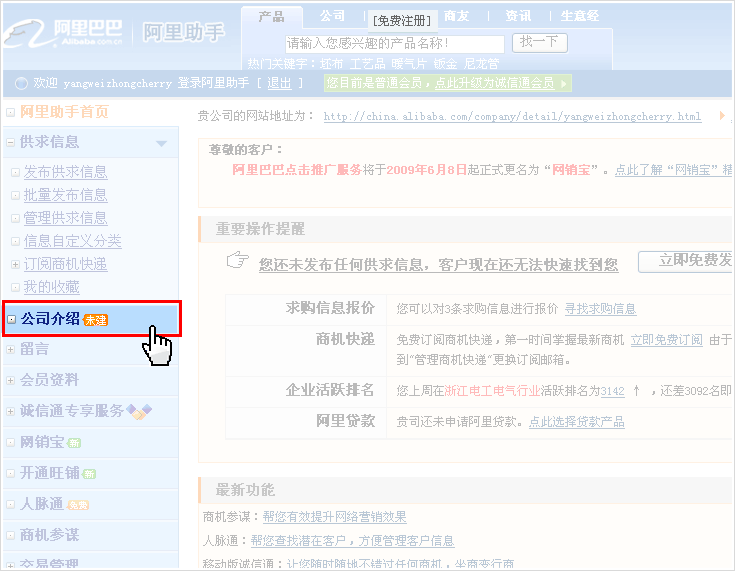This screenshot has height=571, width=735.
Task: Open 订阅商机快递 link
Action: tap(65, 263)
